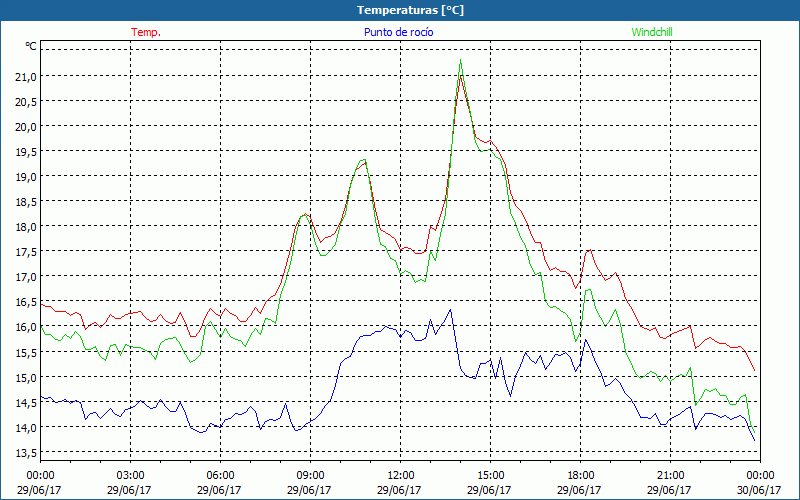Click the 17,5 y-axis value

(x=26, y=252)
